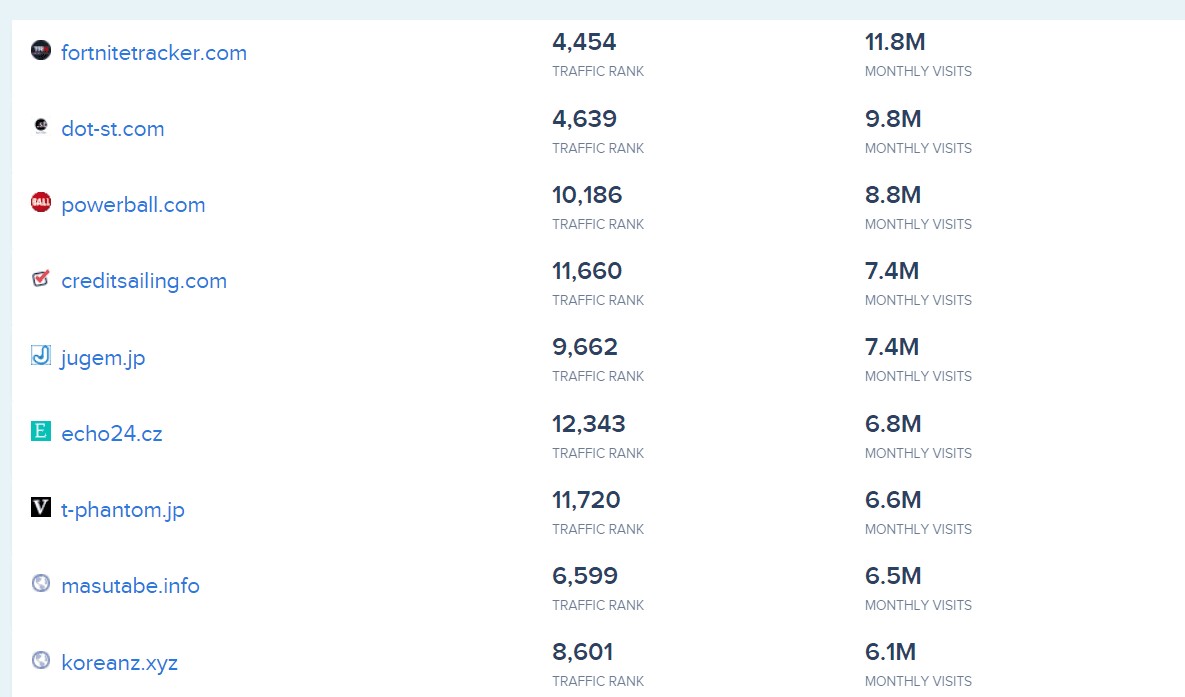Click the MONTHLY VISITS label under 6.8M
The image size is (1185, 697).
click(918, 453)
